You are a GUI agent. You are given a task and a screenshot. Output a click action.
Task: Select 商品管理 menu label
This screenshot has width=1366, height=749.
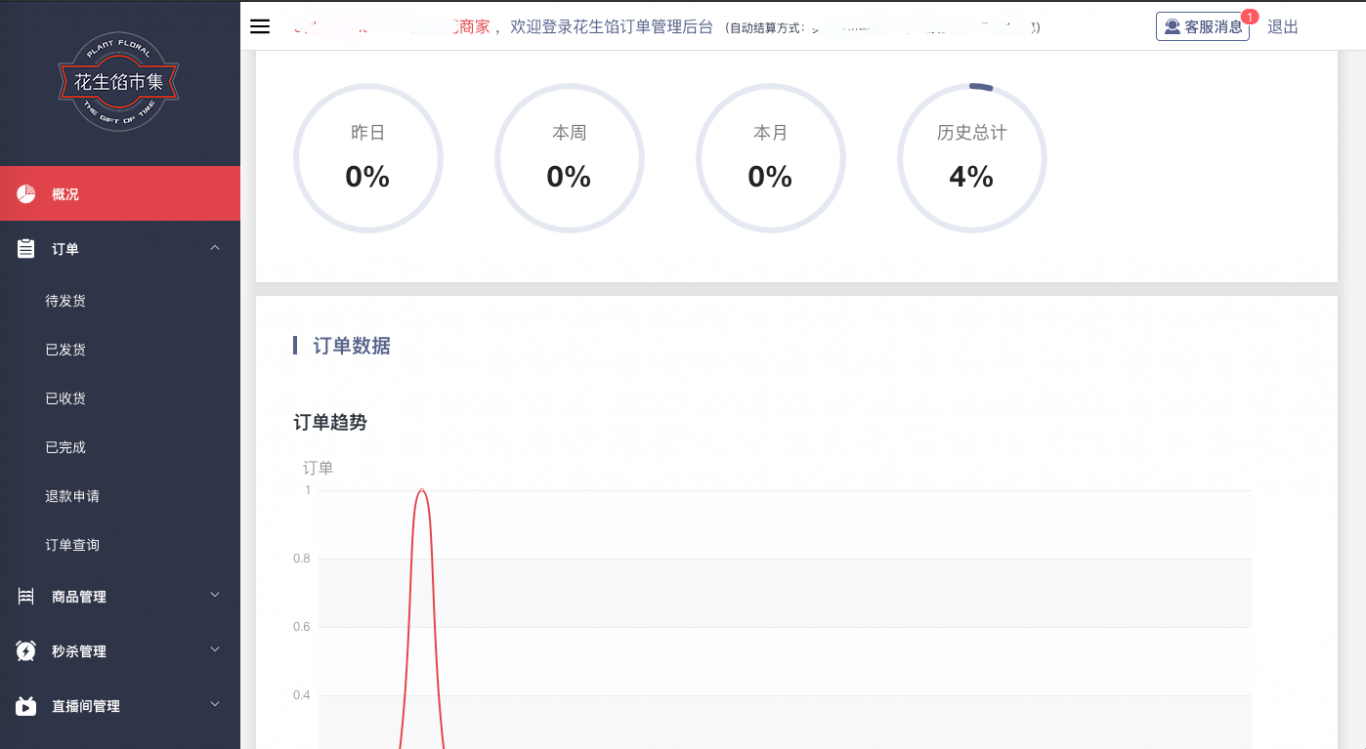click(x=79, y=597)
